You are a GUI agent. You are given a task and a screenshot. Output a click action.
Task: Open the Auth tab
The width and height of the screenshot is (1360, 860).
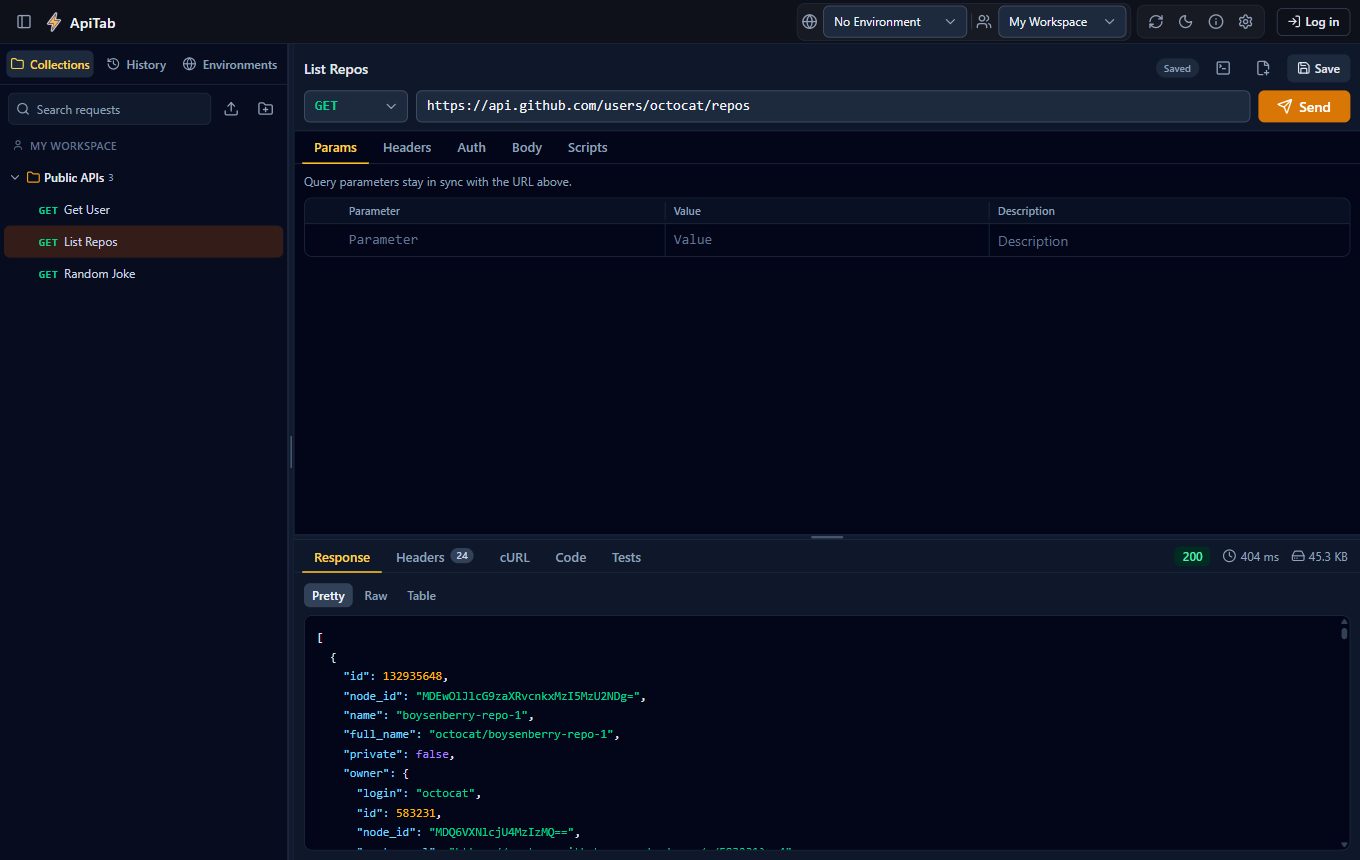(x=471, y=147)
